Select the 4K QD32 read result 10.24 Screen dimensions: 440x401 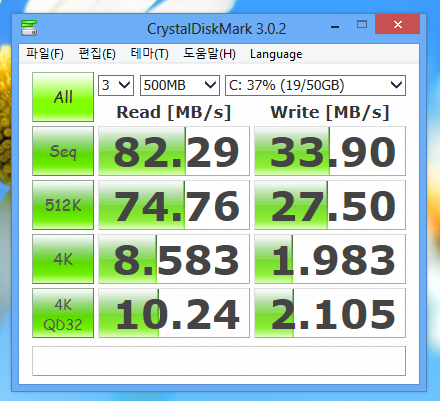click(174, 313)
